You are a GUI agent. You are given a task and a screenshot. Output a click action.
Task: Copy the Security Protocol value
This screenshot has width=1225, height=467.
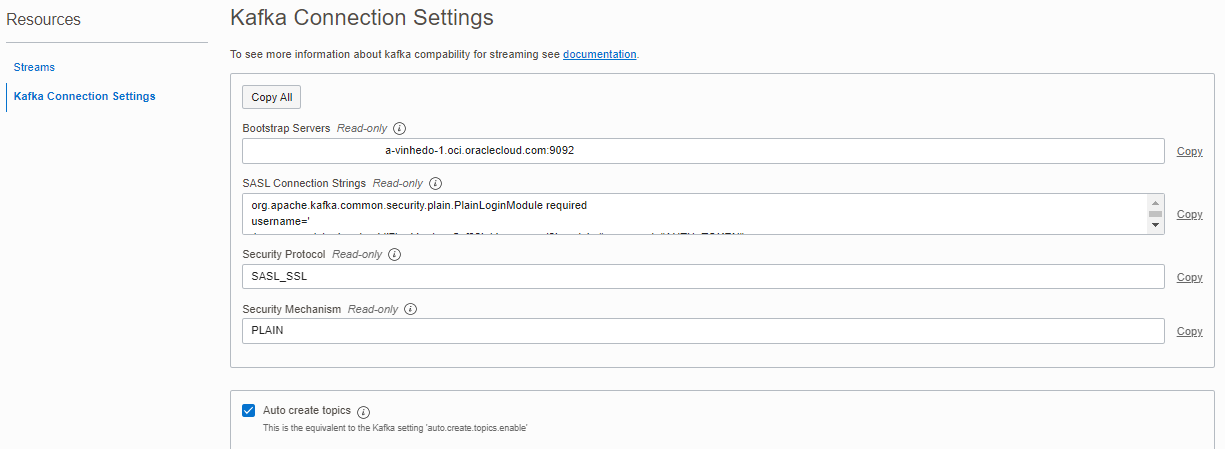pos(1189,277)
